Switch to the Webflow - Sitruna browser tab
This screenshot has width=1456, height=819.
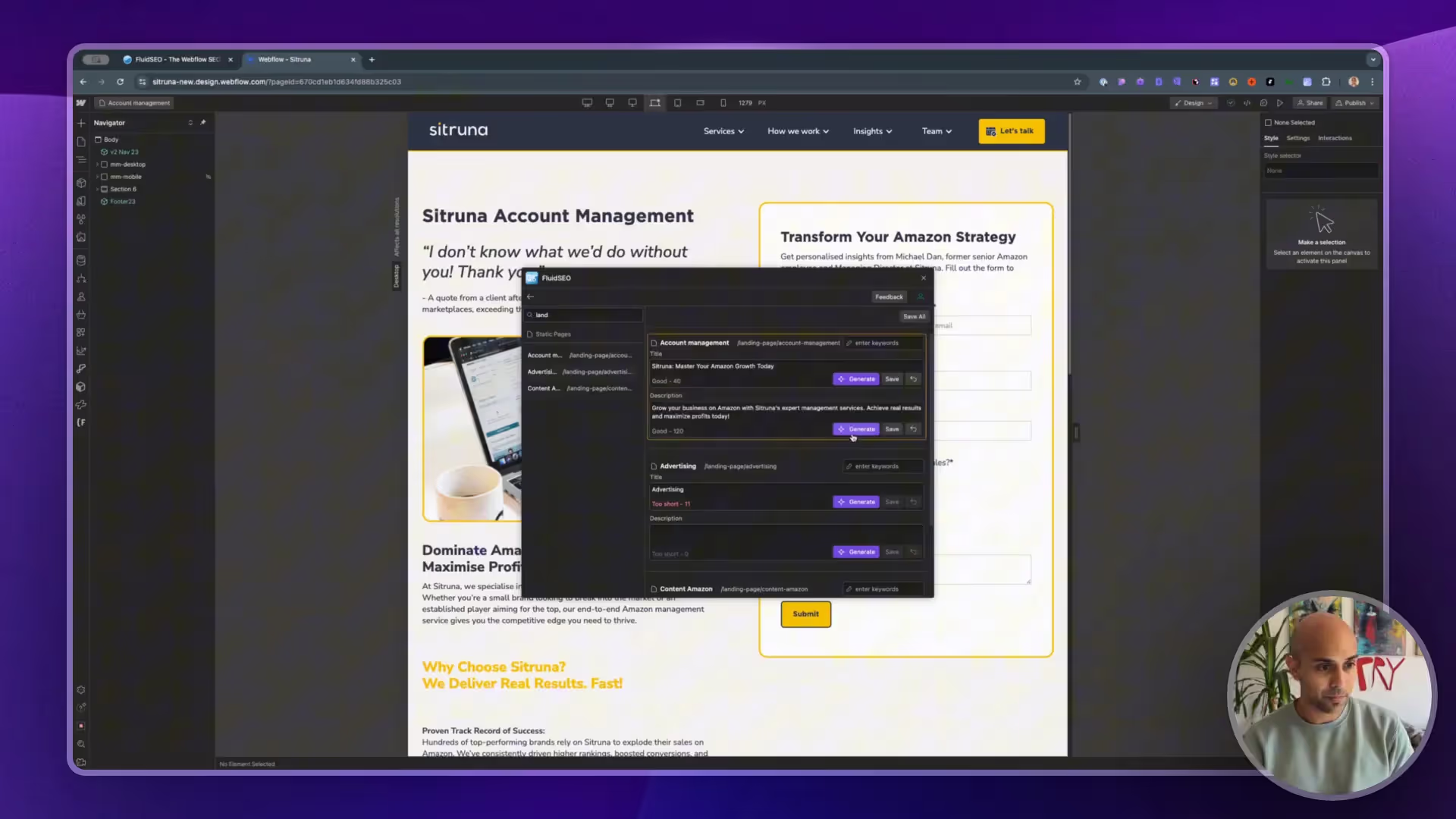(x=300, y=60)
